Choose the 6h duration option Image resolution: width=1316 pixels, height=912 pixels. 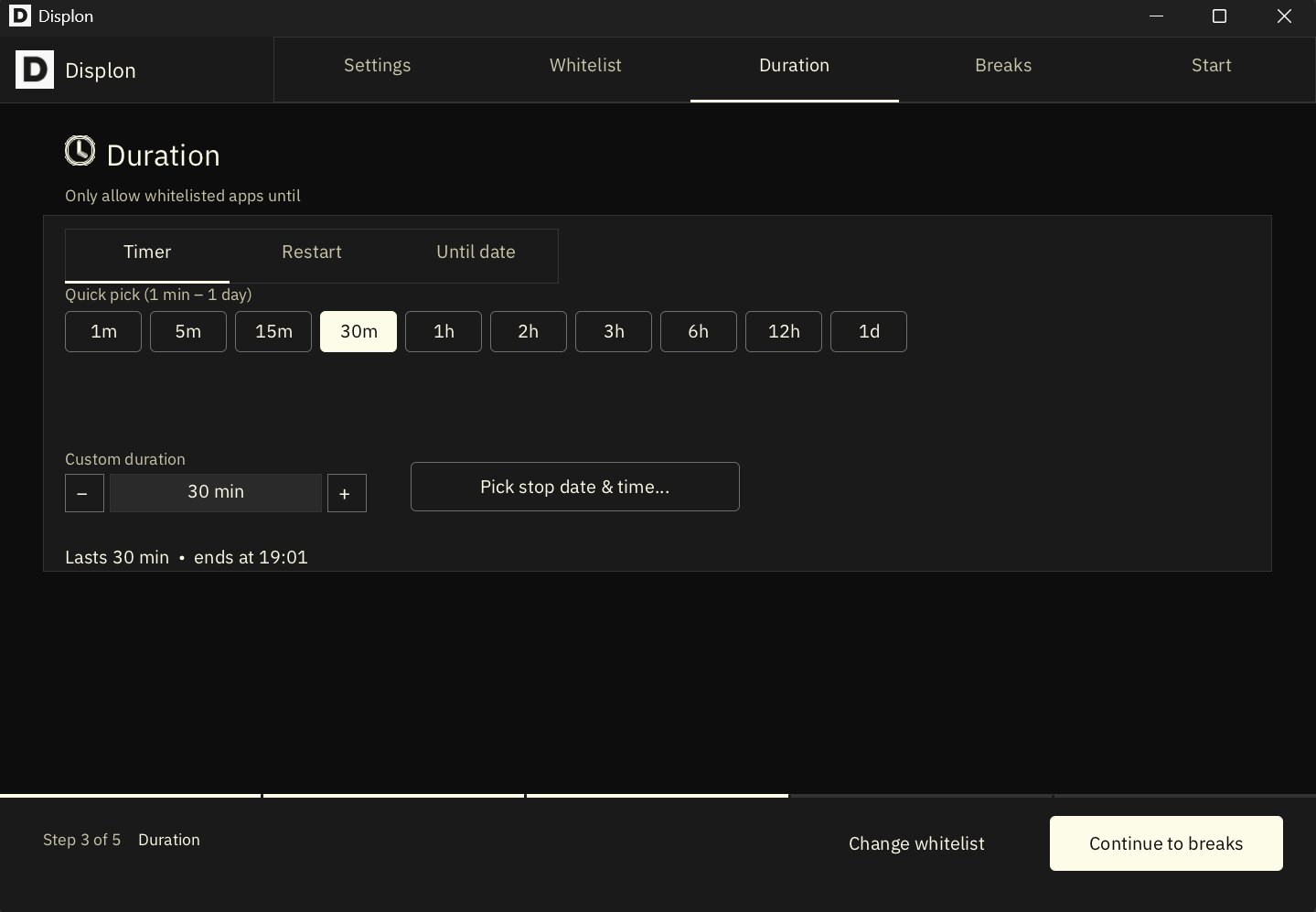(x=699, y=331)
